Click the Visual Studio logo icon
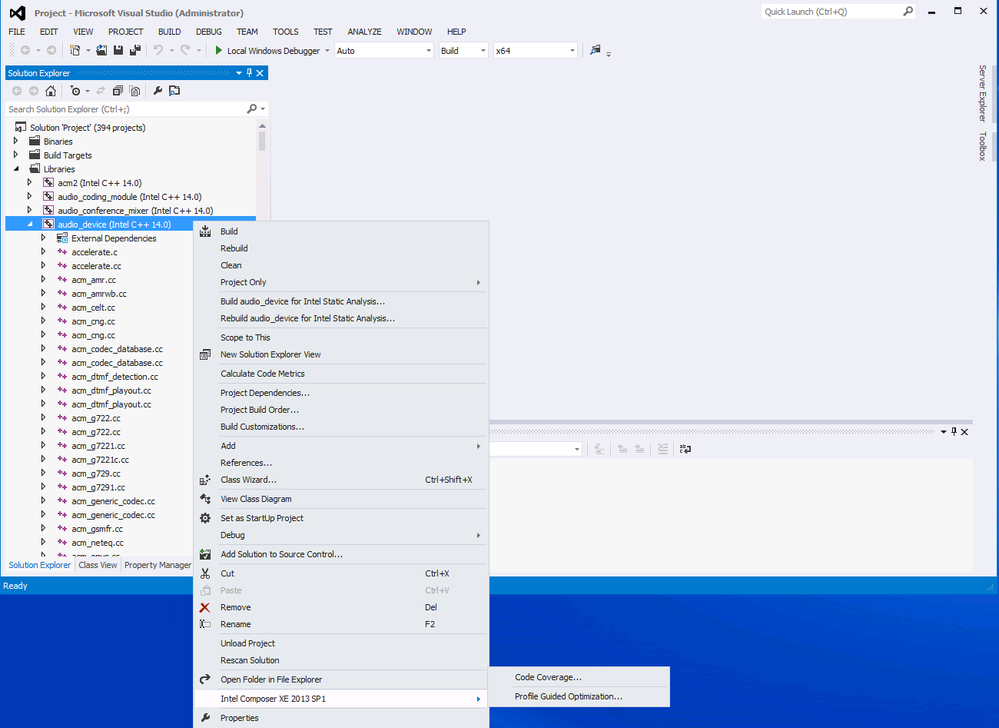This screenshot has width=999, height=728. click(18, 13)
